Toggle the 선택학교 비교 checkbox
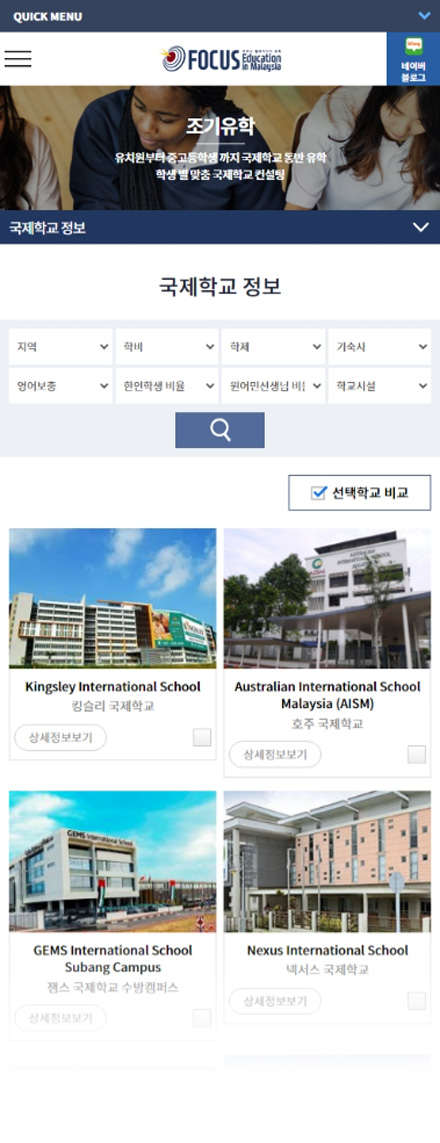 tap(318, 493)
